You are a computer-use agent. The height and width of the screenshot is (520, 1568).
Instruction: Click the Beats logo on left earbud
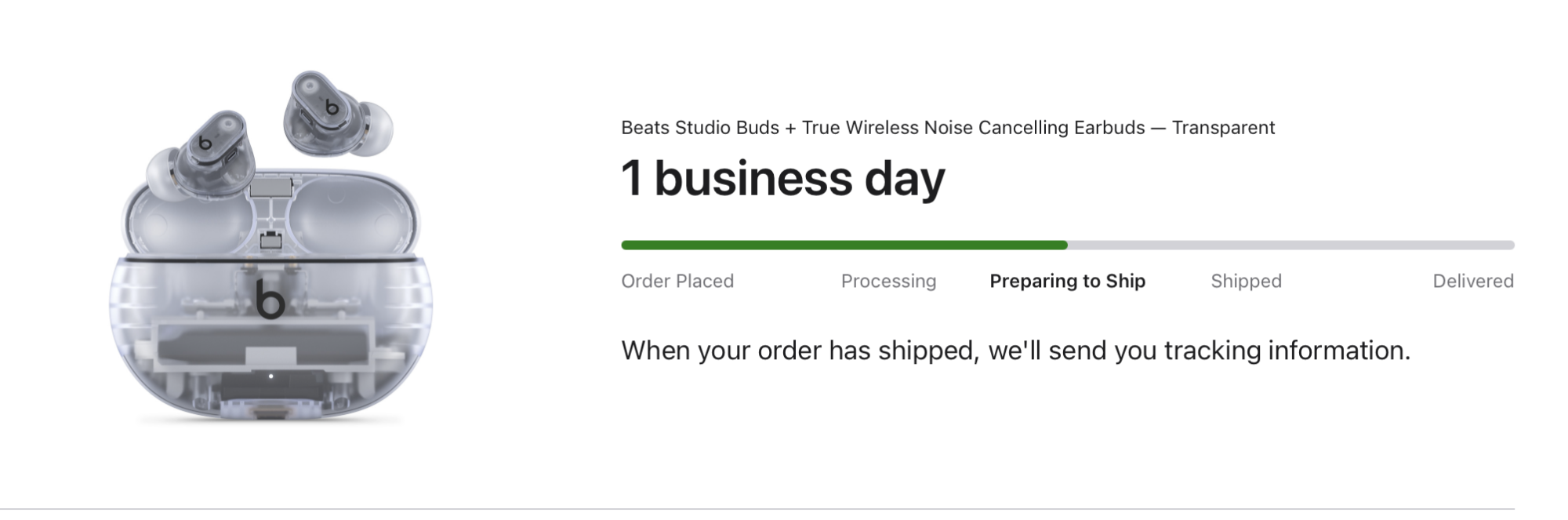pyautogui.click(x=205, y=143)
